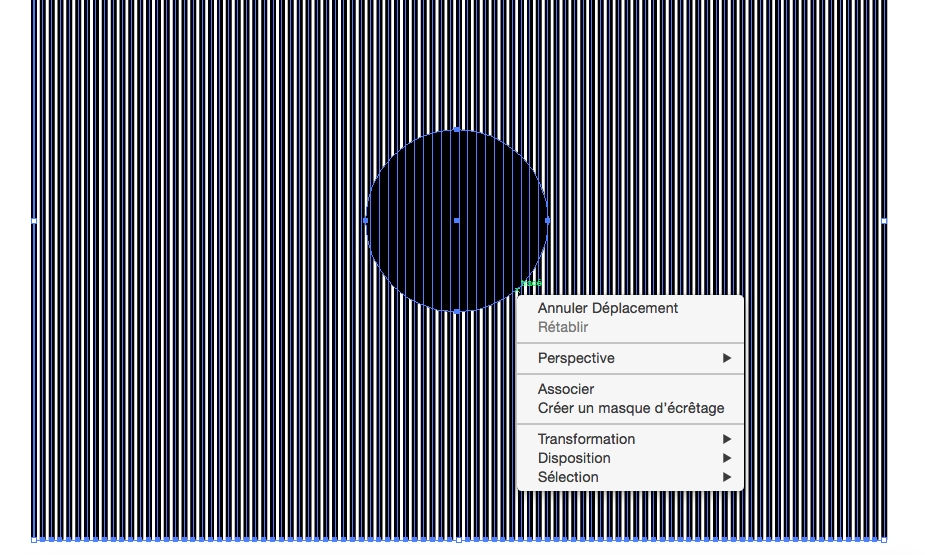Image resolution: width=925 pixels, height=555 pixels.
Task: Click the green tracé smart guide label
Action: tap(531, 284)
